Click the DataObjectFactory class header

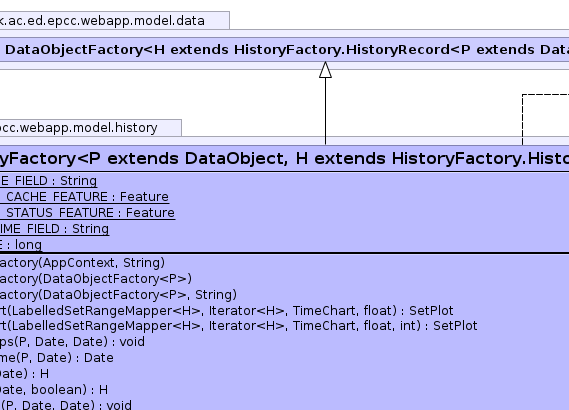[284, 50]
